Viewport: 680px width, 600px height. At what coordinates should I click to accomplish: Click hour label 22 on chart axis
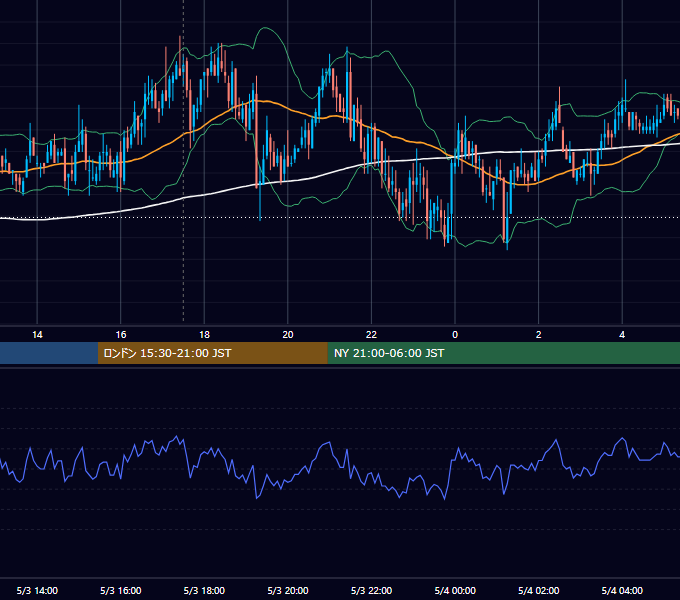pyautogui.click(x=371, y=335)
